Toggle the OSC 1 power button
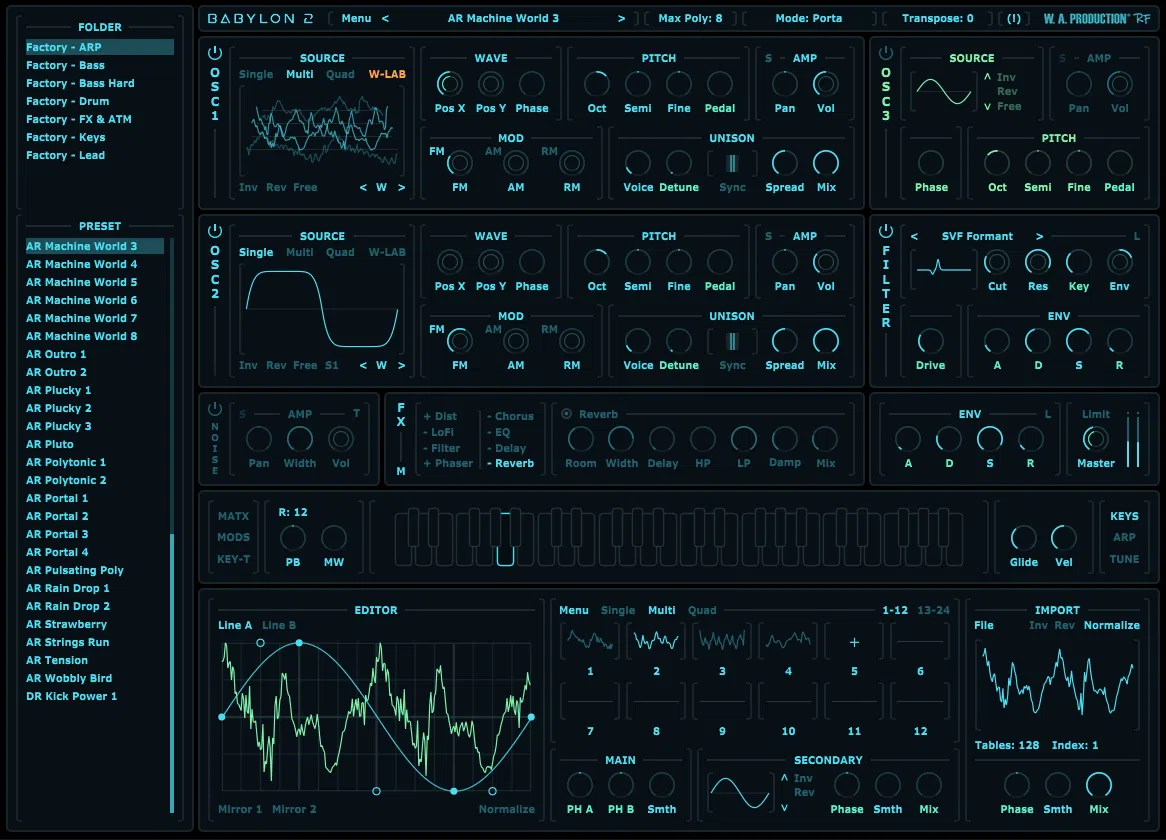 coord(215,53)
